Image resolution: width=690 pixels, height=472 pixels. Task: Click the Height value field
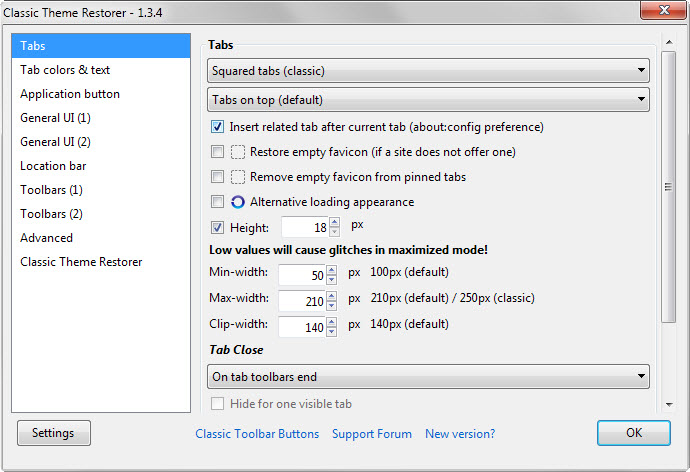305,227
